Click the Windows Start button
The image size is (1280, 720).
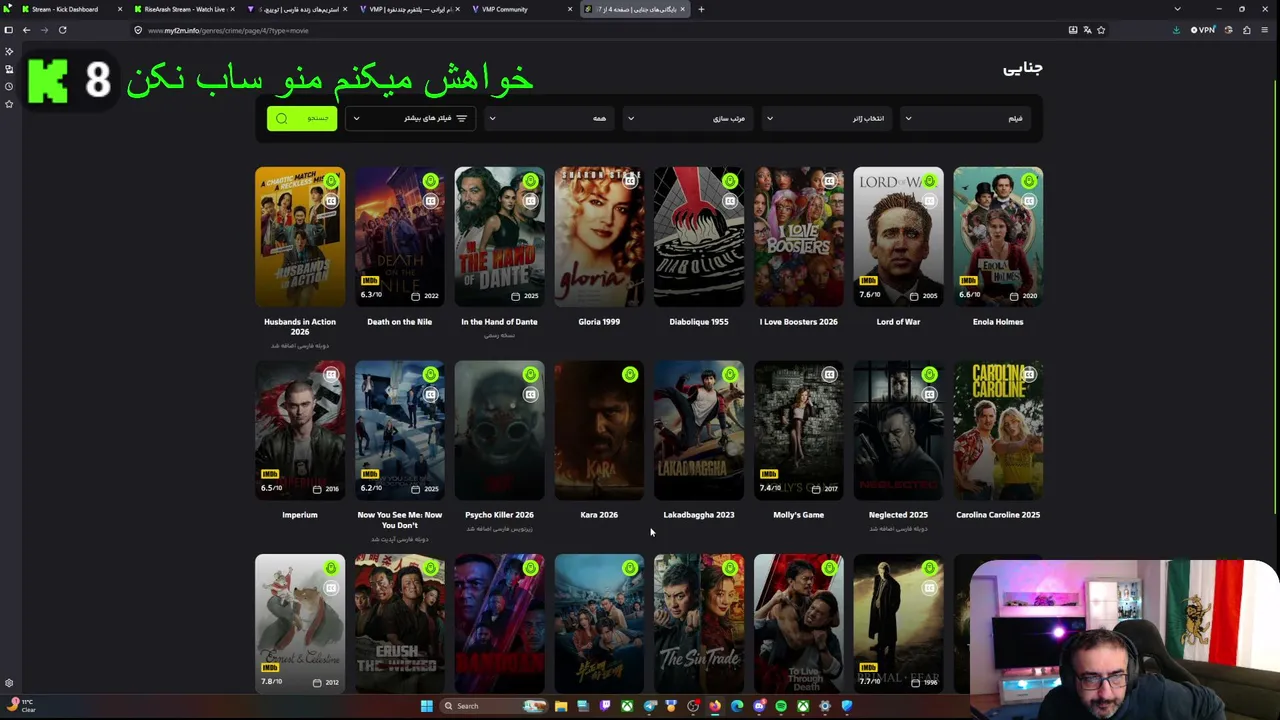point(427,706)
